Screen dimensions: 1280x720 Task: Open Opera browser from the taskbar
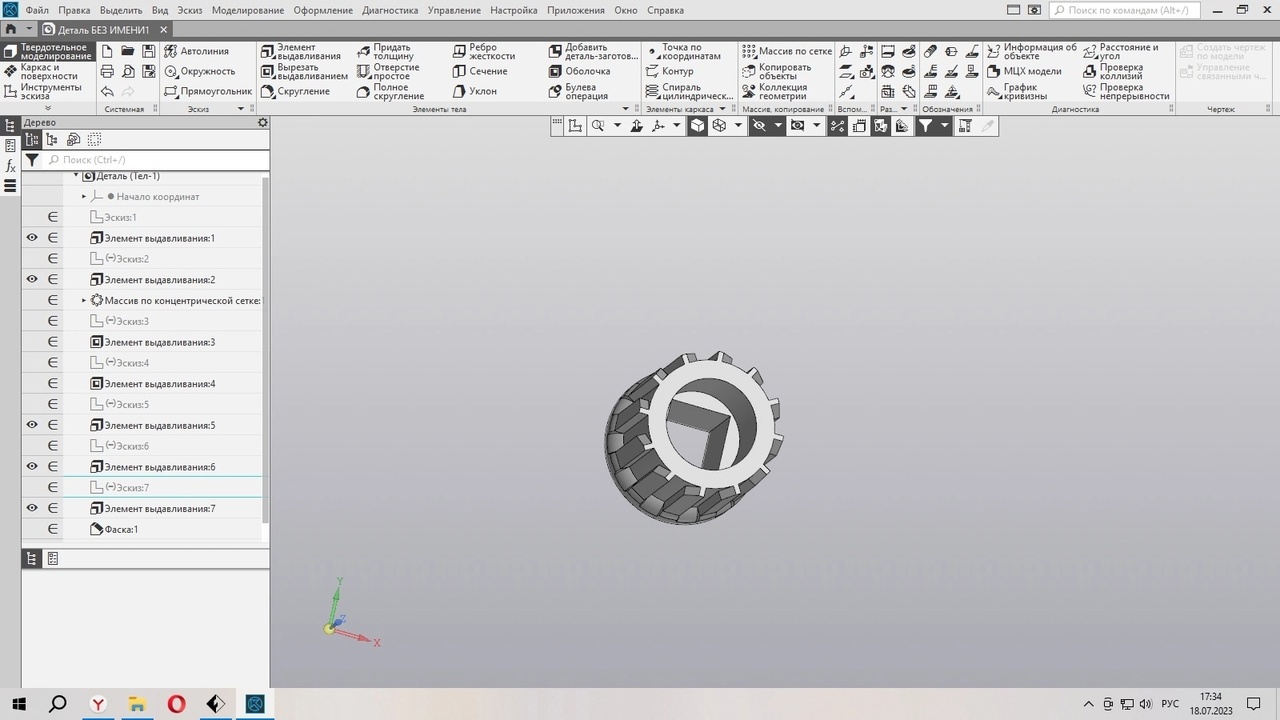coord(176,704)
